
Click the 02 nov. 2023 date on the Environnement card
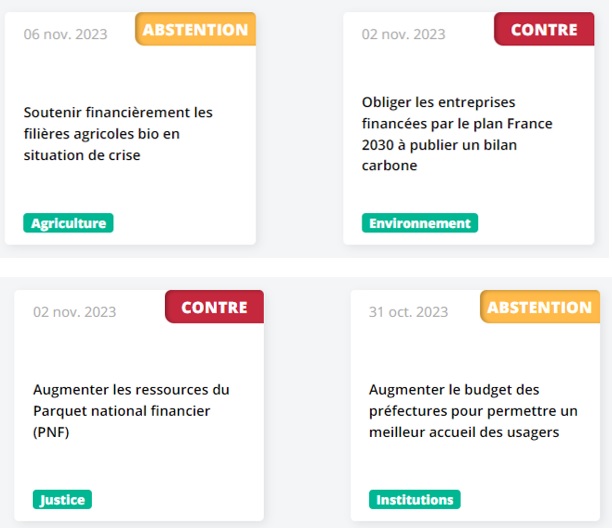click(x=404, y=34)
